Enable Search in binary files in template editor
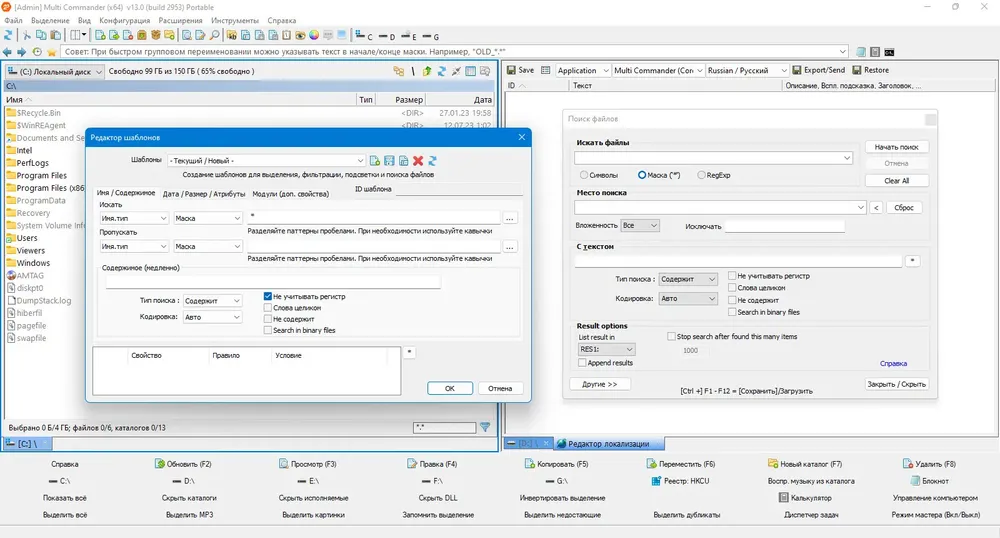 (268, 330)
